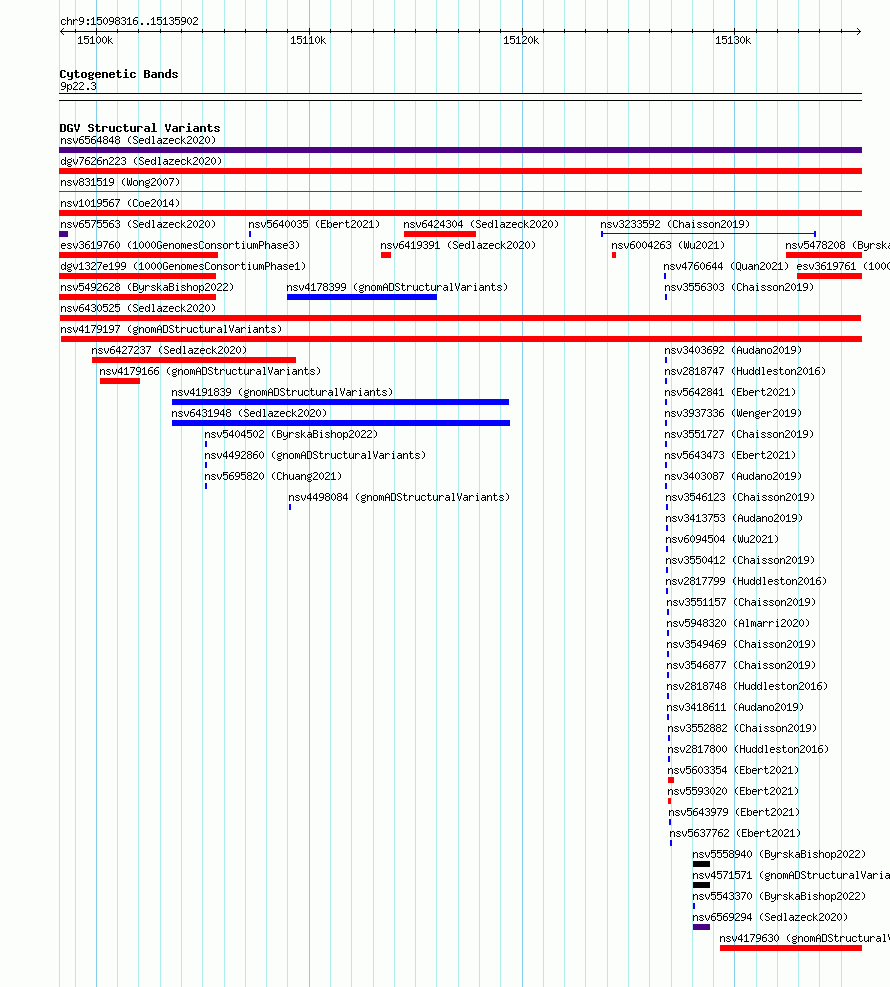This screenshot has width=890, height=987.
Task: Click nsv5603354 (Ebert2021) variant label
Action: [x=733, y=770]
